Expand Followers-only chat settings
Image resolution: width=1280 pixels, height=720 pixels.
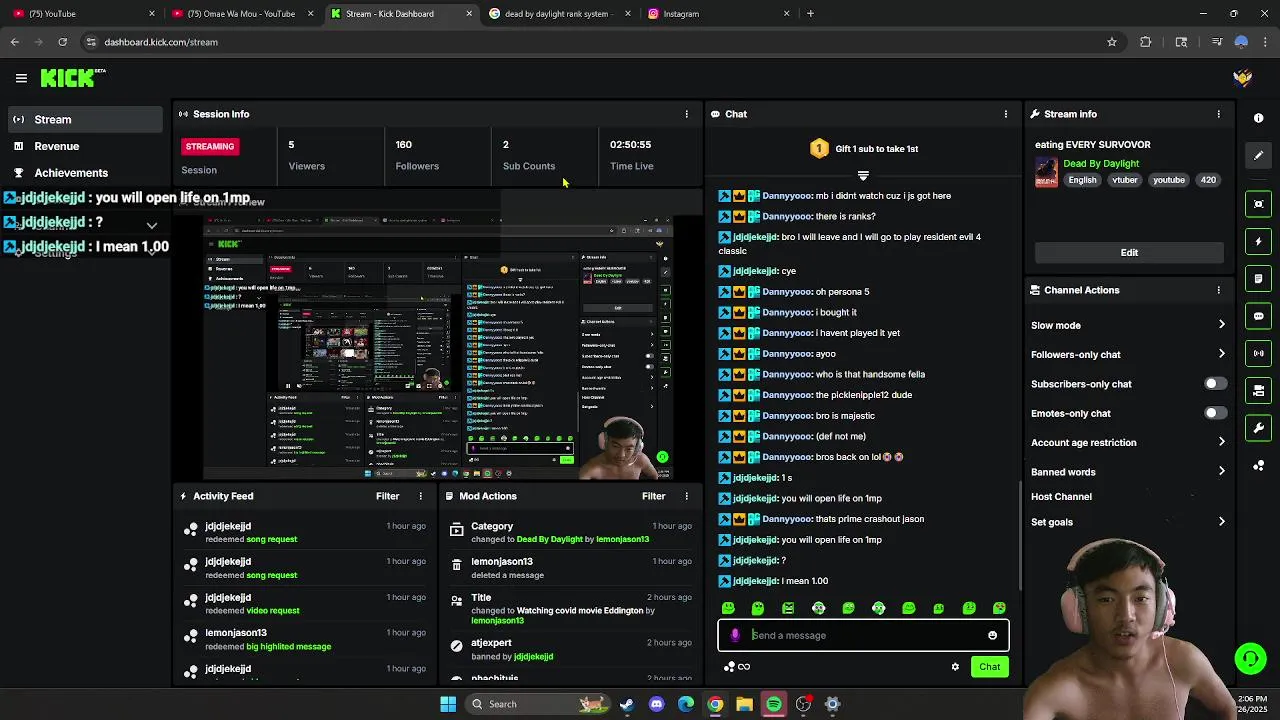1128,354
